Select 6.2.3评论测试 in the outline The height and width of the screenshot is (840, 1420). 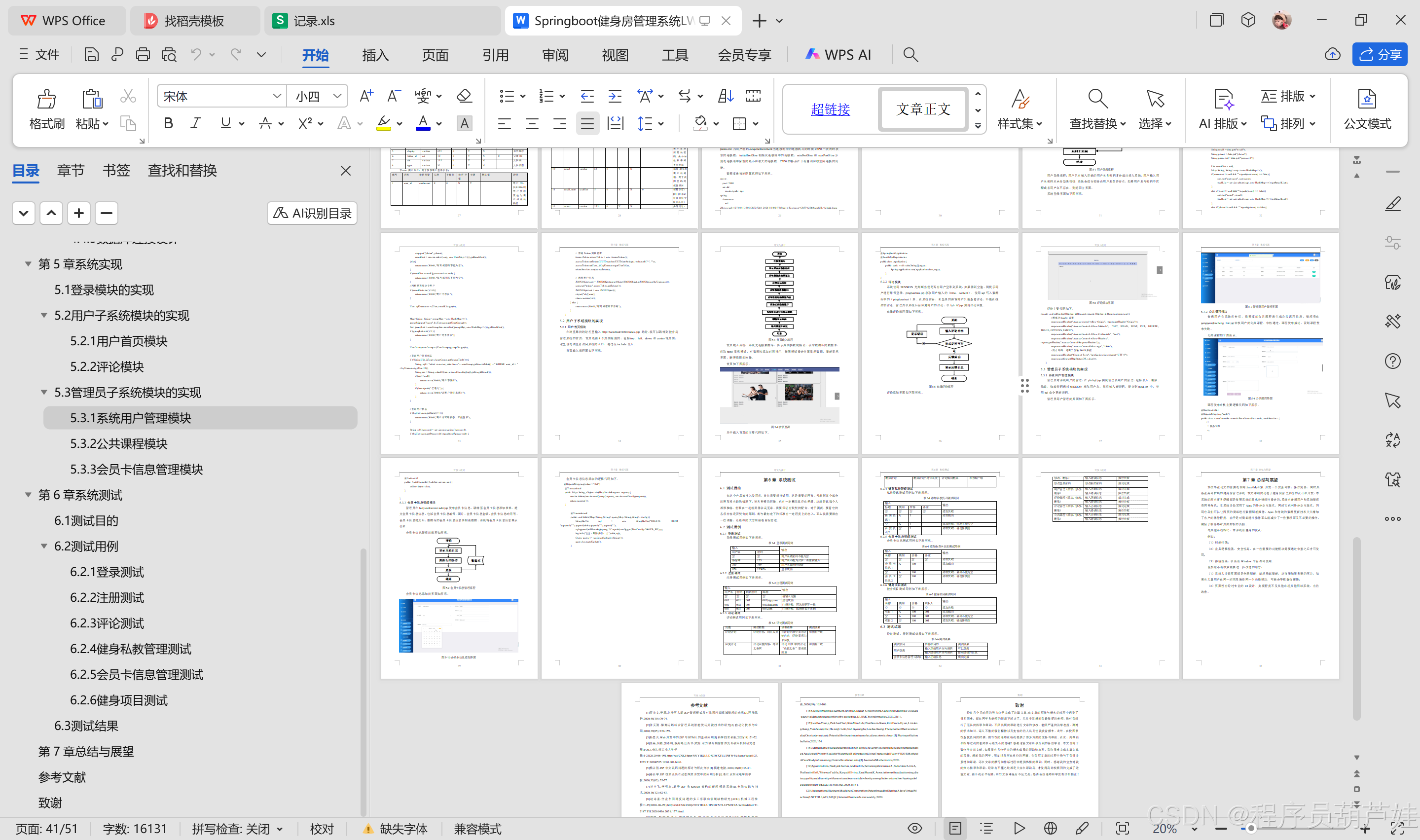tap(107, 623)
